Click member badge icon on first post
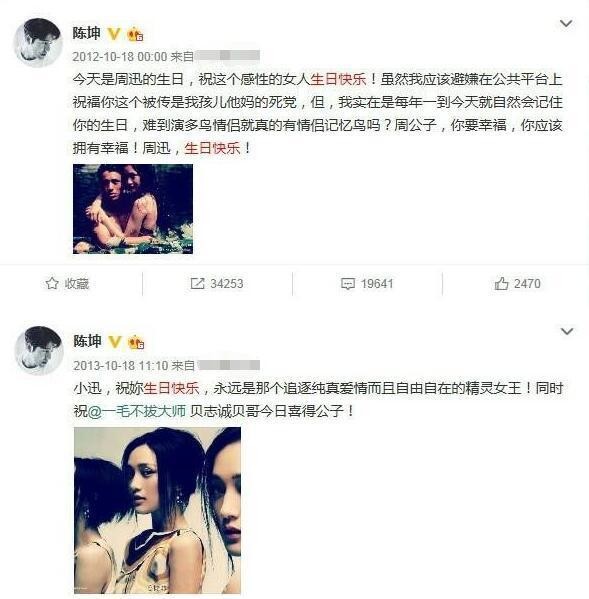Screen dimensions: 589x599 click(135, 34)
